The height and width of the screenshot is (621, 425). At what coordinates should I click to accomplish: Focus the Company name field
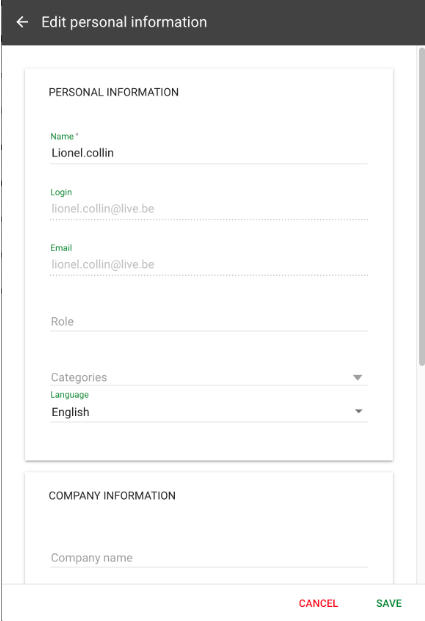point(209,558)
